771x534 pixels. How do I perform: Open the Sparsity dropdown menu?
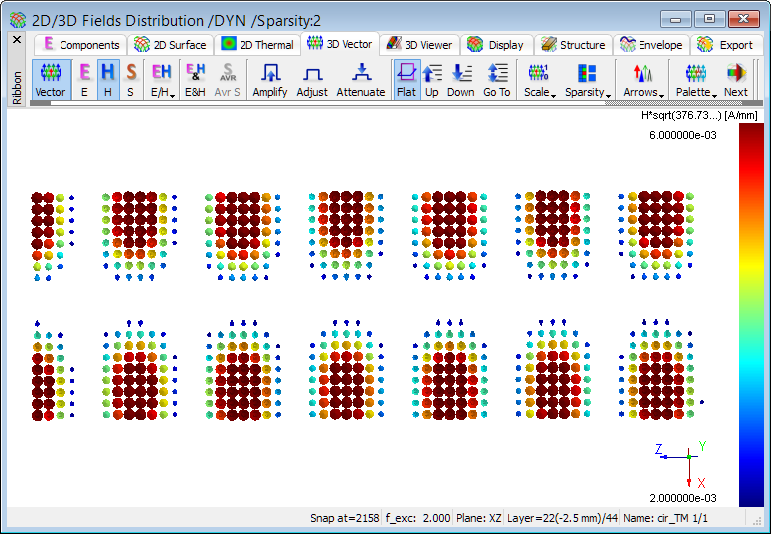coord(587,80)
